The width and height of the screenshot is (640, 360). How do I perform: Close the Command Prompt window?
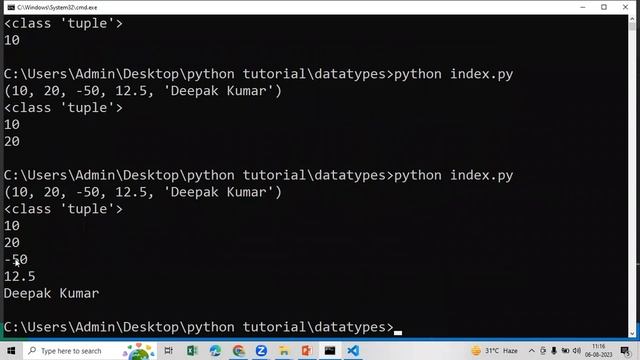tap(625, 7)
